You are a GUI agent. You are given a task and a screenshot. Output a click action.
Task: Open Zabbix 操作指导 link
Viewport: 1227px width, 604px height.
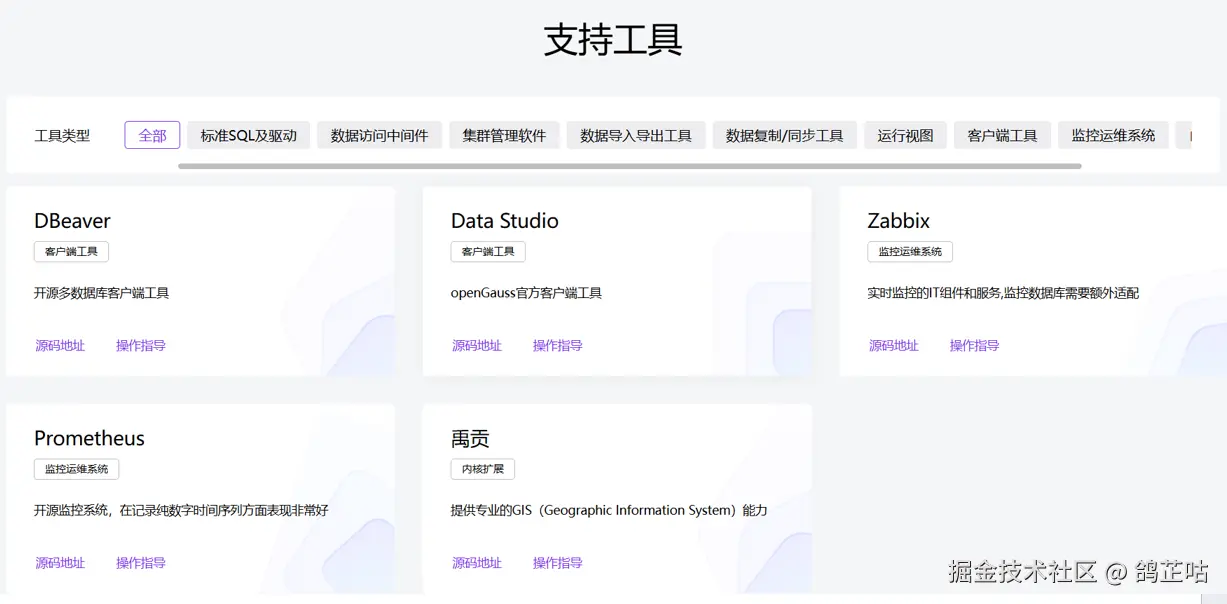point(975,346)
